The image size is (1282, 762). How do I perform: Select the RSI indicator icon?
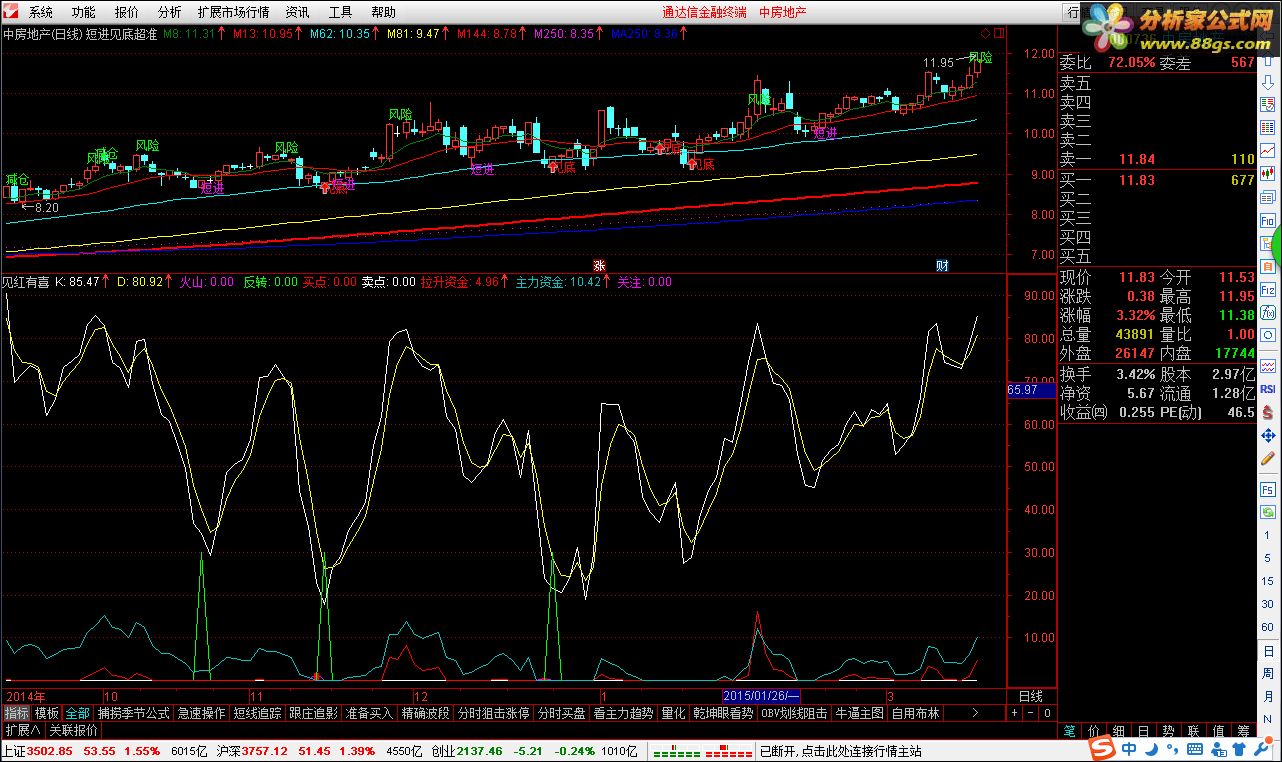1267,389
